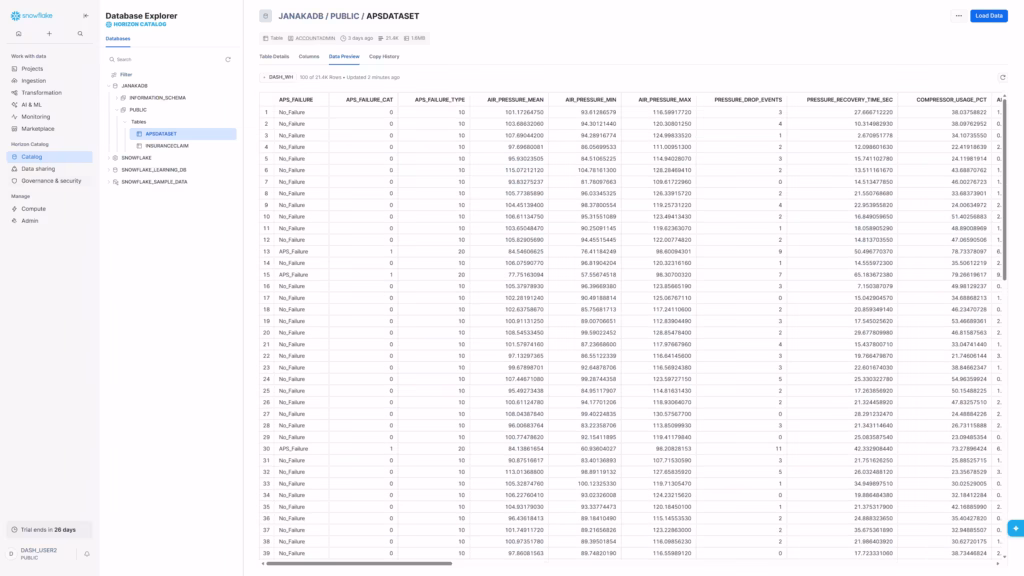Refresh the data preview results
Screen dimensions: 1024x576
(1003, 77)
